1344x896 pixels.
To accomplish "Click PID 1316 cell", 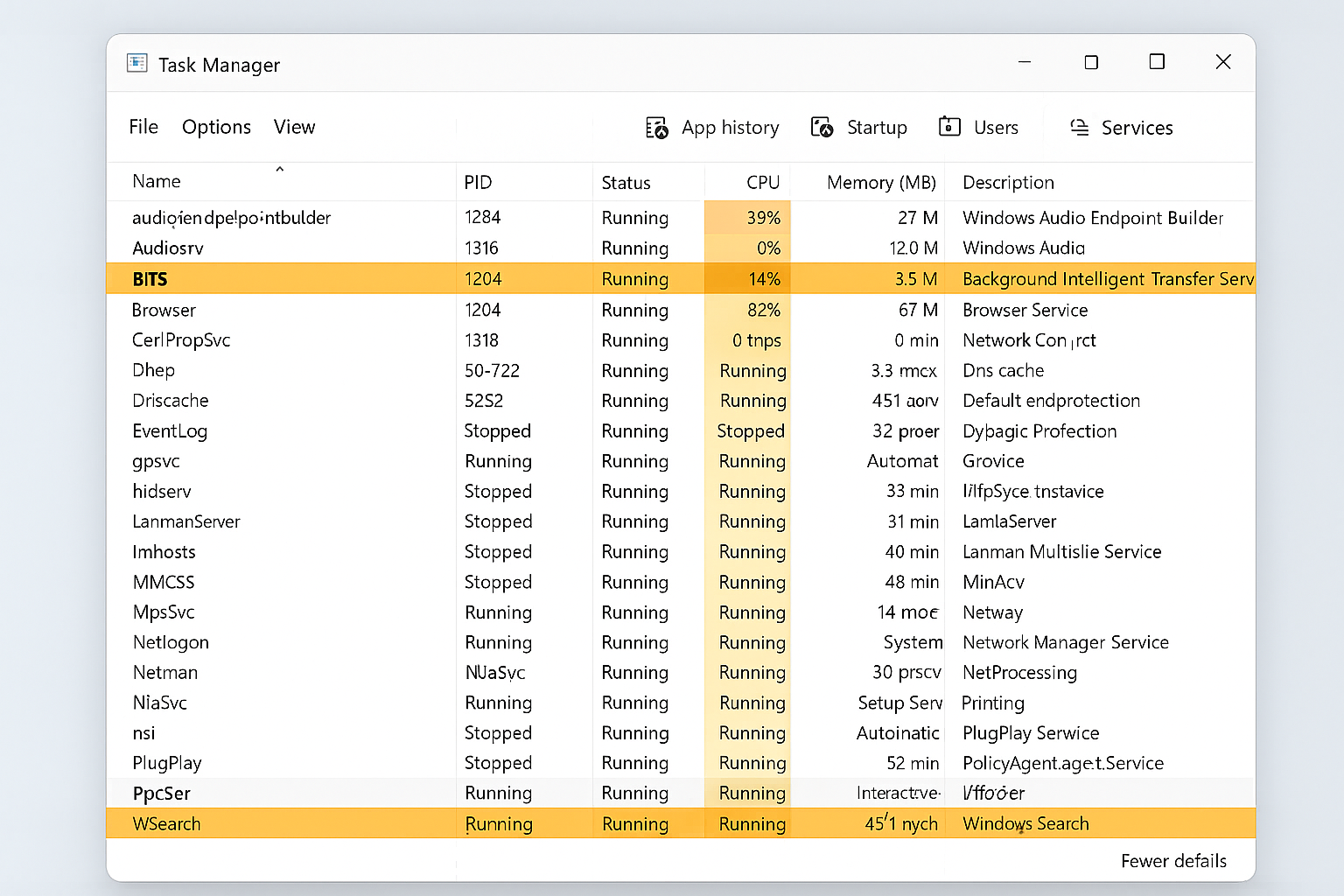I will 481,248.
